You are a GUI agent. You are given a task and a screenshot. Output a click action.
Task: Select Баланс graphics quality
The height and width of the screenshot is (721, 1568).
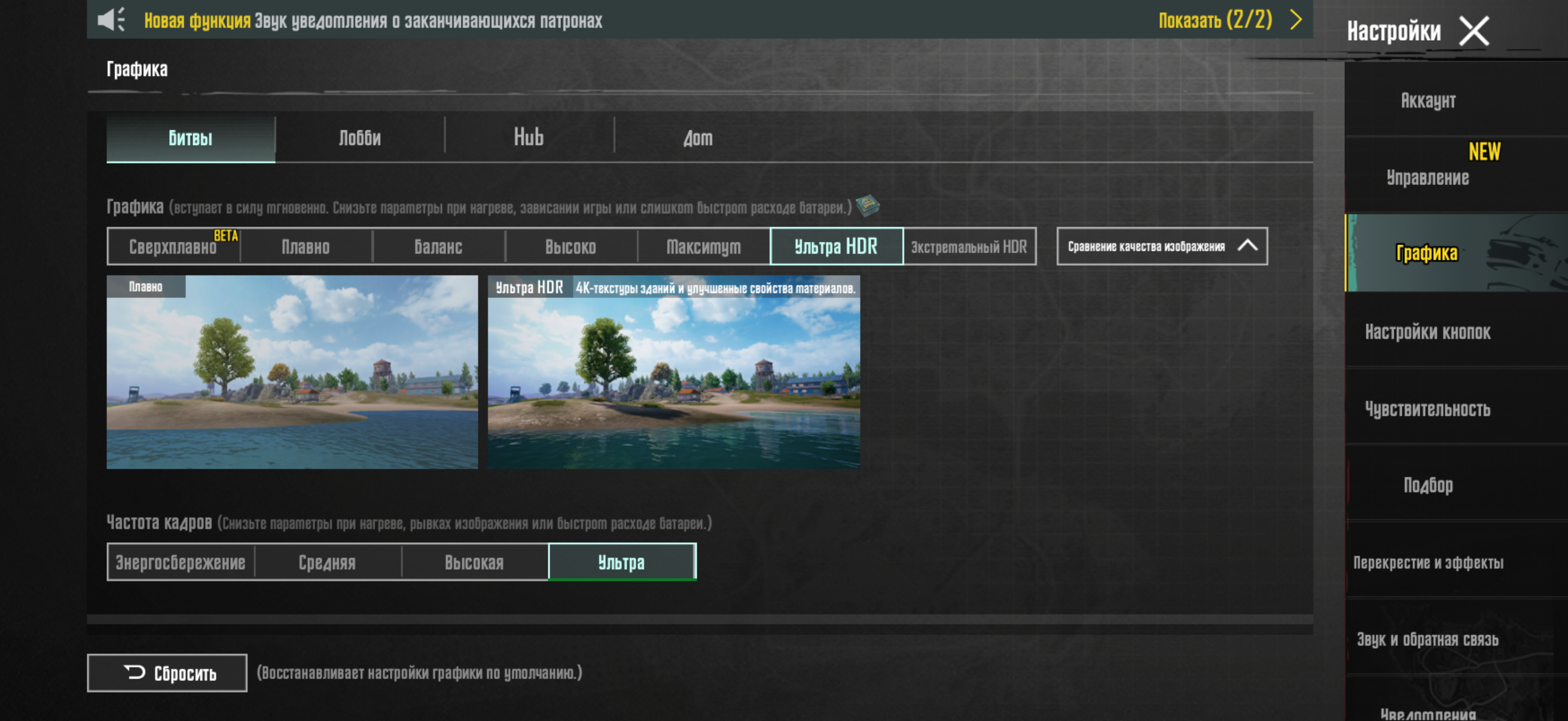pos(438,246)
